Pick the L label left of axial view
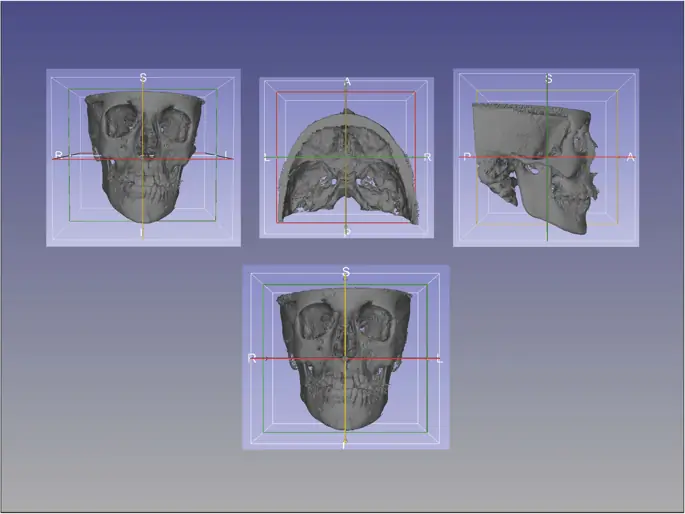Viewport: 685px width, 514px height. point(266,157)
